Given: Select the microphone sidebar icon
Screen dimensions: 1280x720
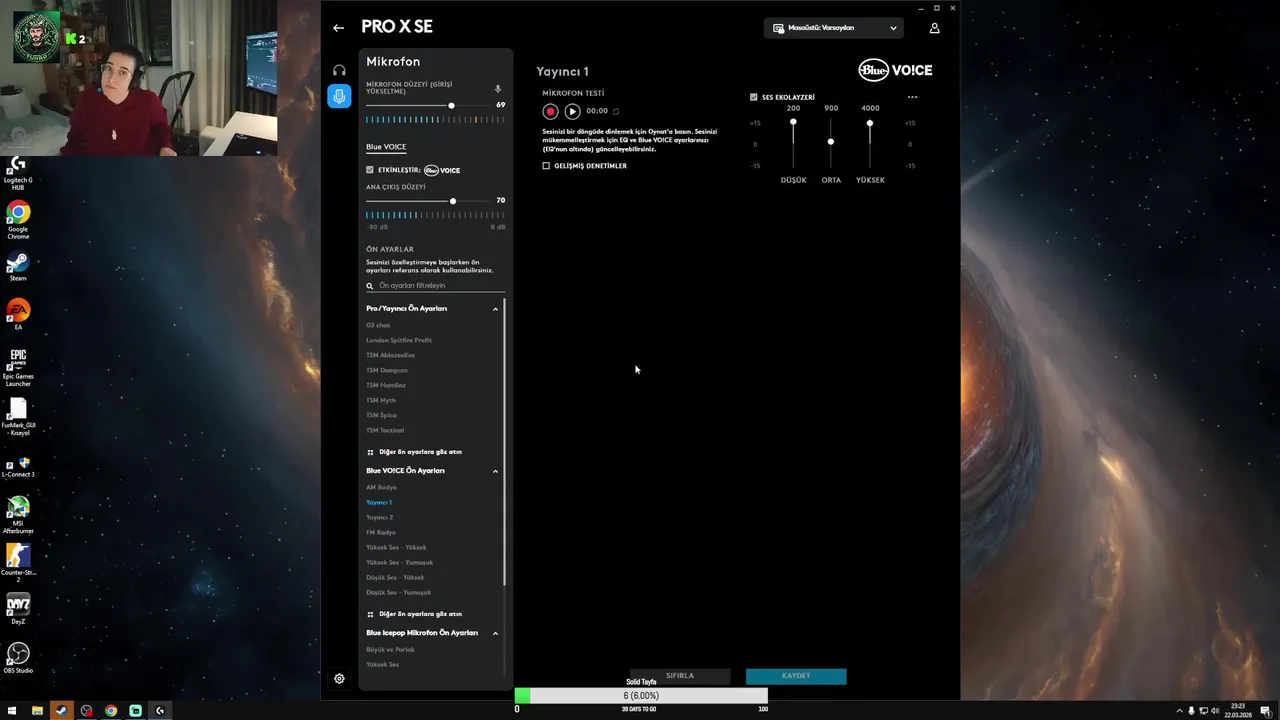Looking at the screenshot, I should click(339, 97).
